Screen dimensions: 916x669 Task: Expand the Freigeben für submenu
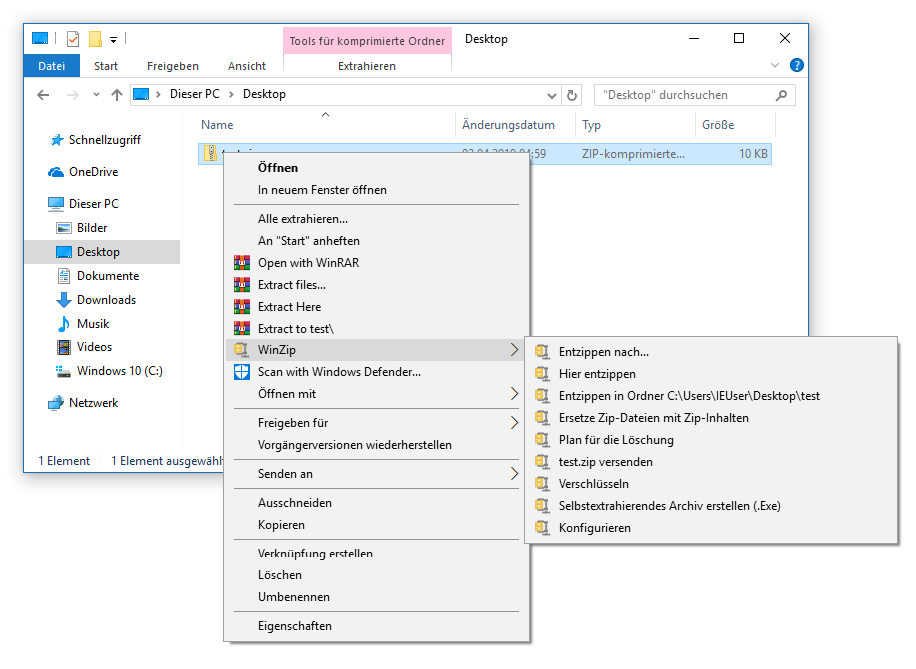point(514,422)
